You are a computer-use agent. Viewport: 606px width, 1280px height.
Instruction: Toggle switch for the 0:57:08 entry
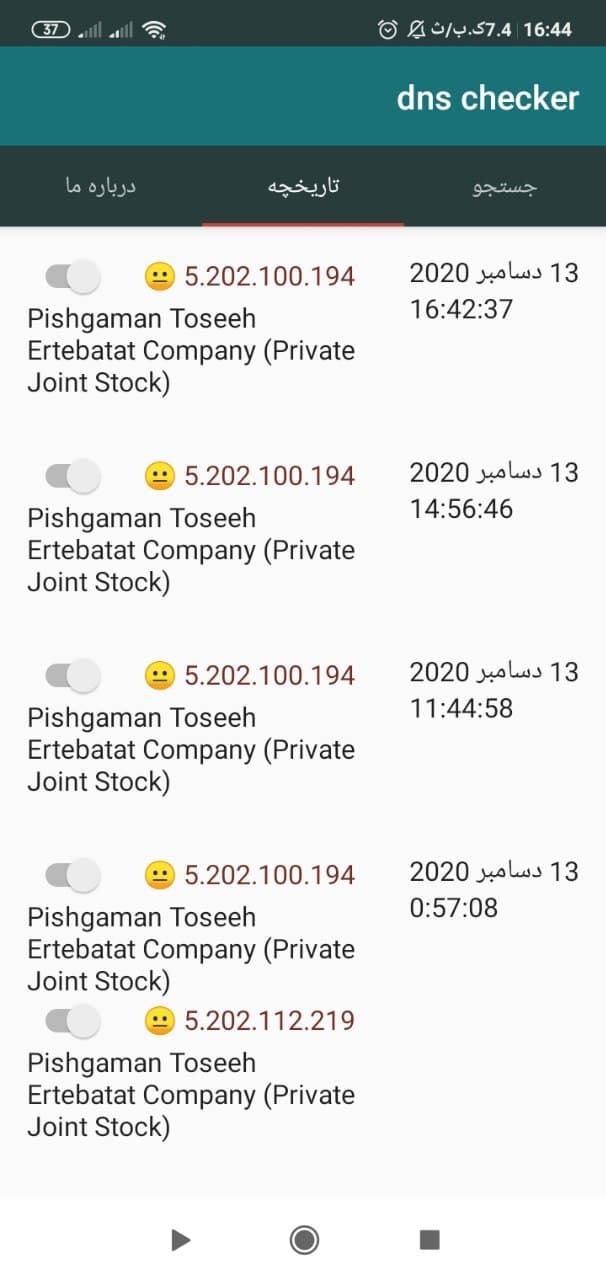(73, 876)
